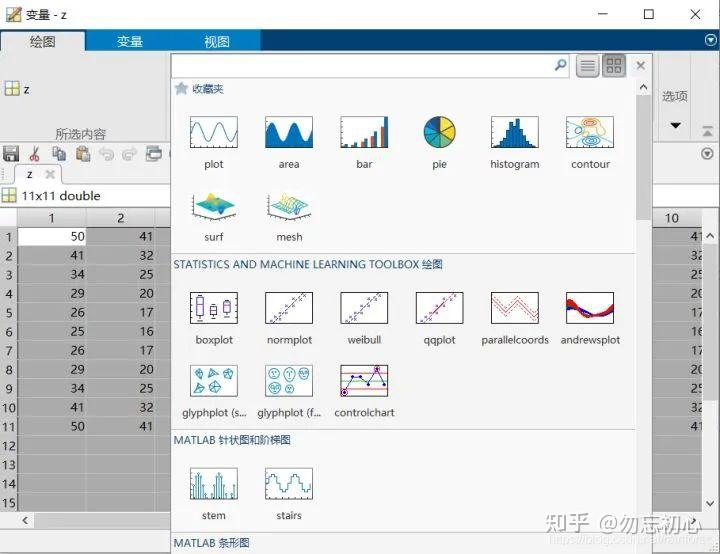Choose the boxplot icon
Screen dimensions: 720x554
(214, 308)
